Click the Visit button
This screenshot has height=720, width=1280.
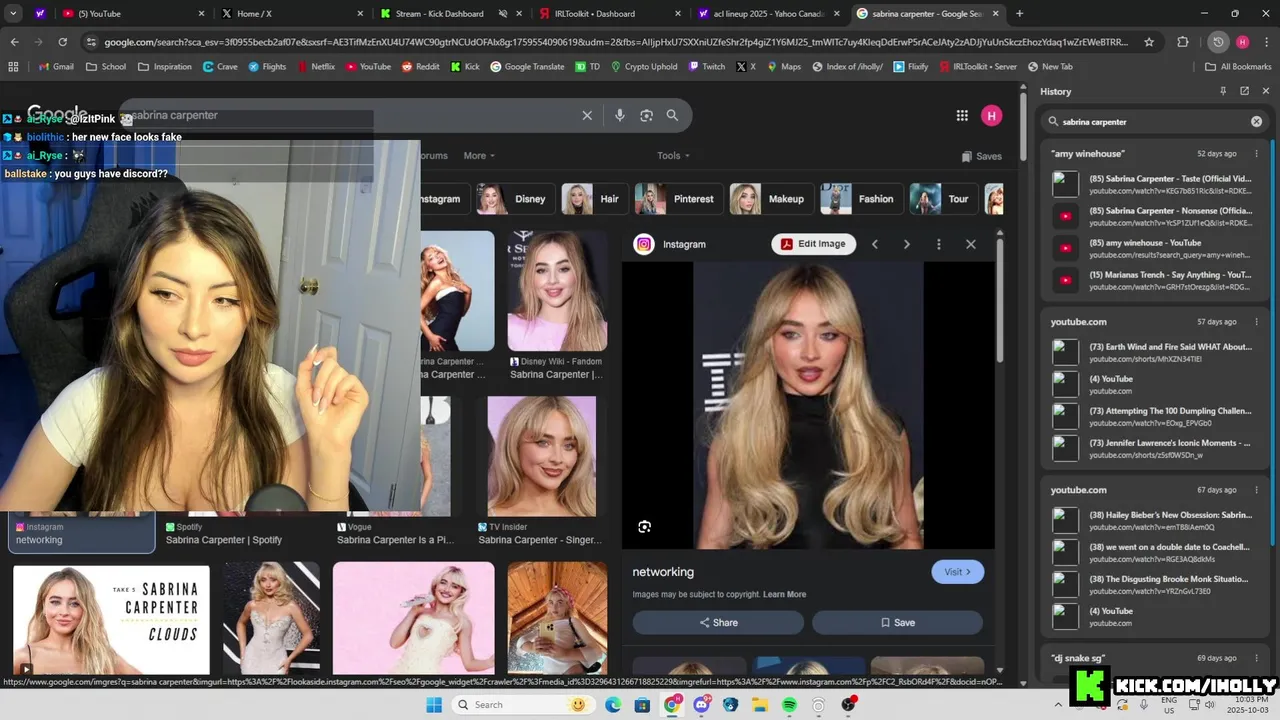(958, 572)
